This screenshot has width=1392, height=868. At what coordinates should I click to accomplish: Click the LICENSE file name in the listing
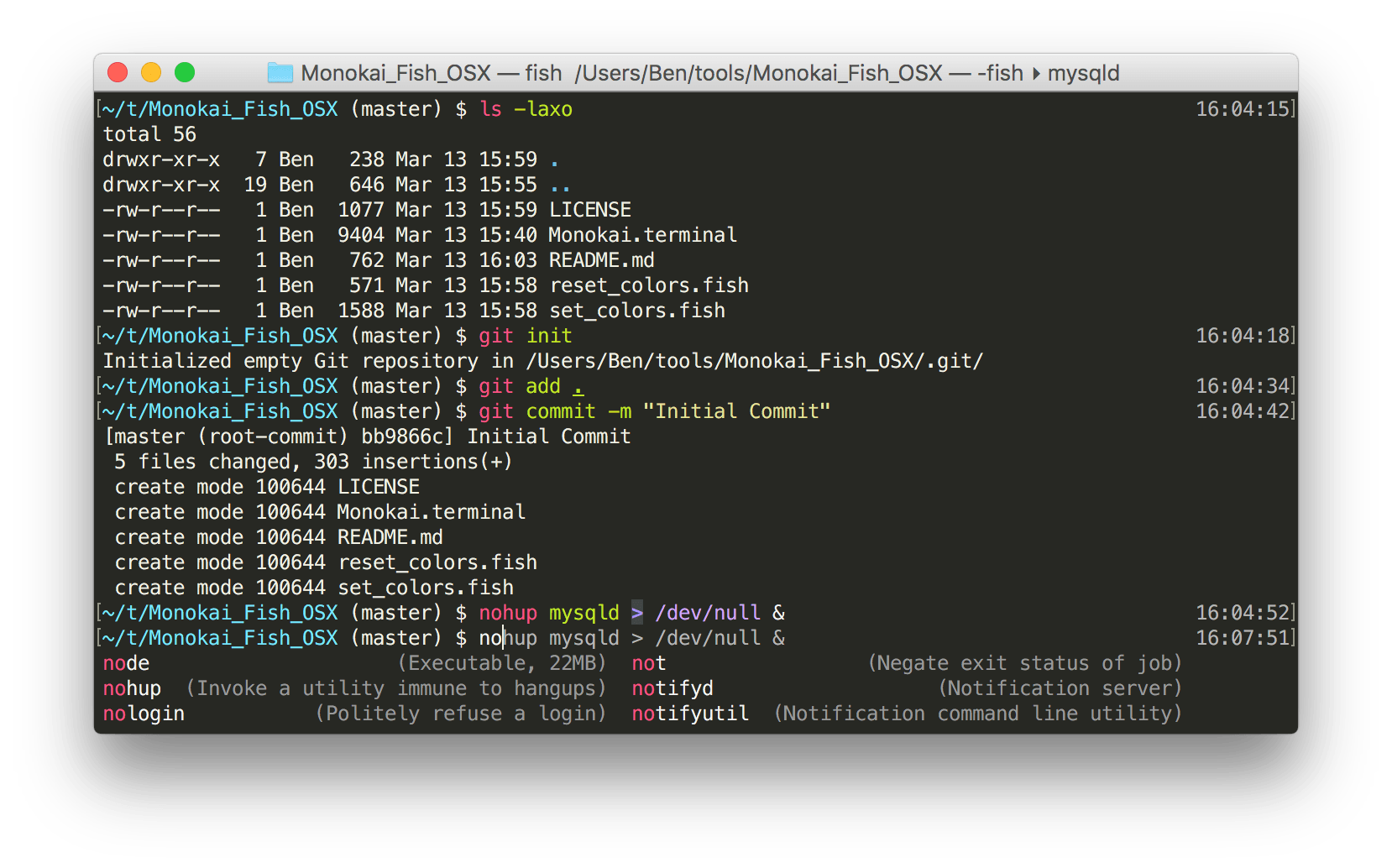pos(589,209)
